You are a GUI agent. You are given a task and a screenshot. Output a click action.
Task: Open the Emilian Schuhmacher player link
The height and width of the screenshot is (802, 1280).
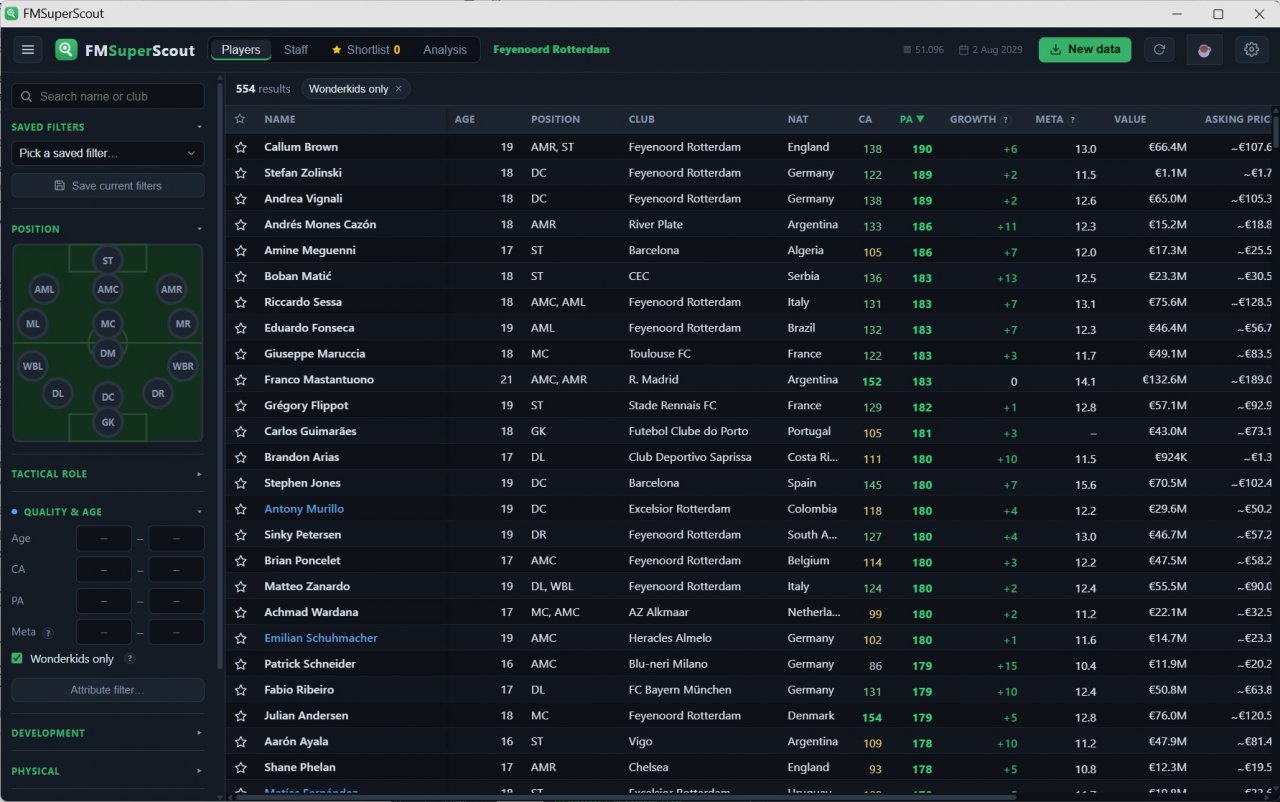click(x=321, y=638)
